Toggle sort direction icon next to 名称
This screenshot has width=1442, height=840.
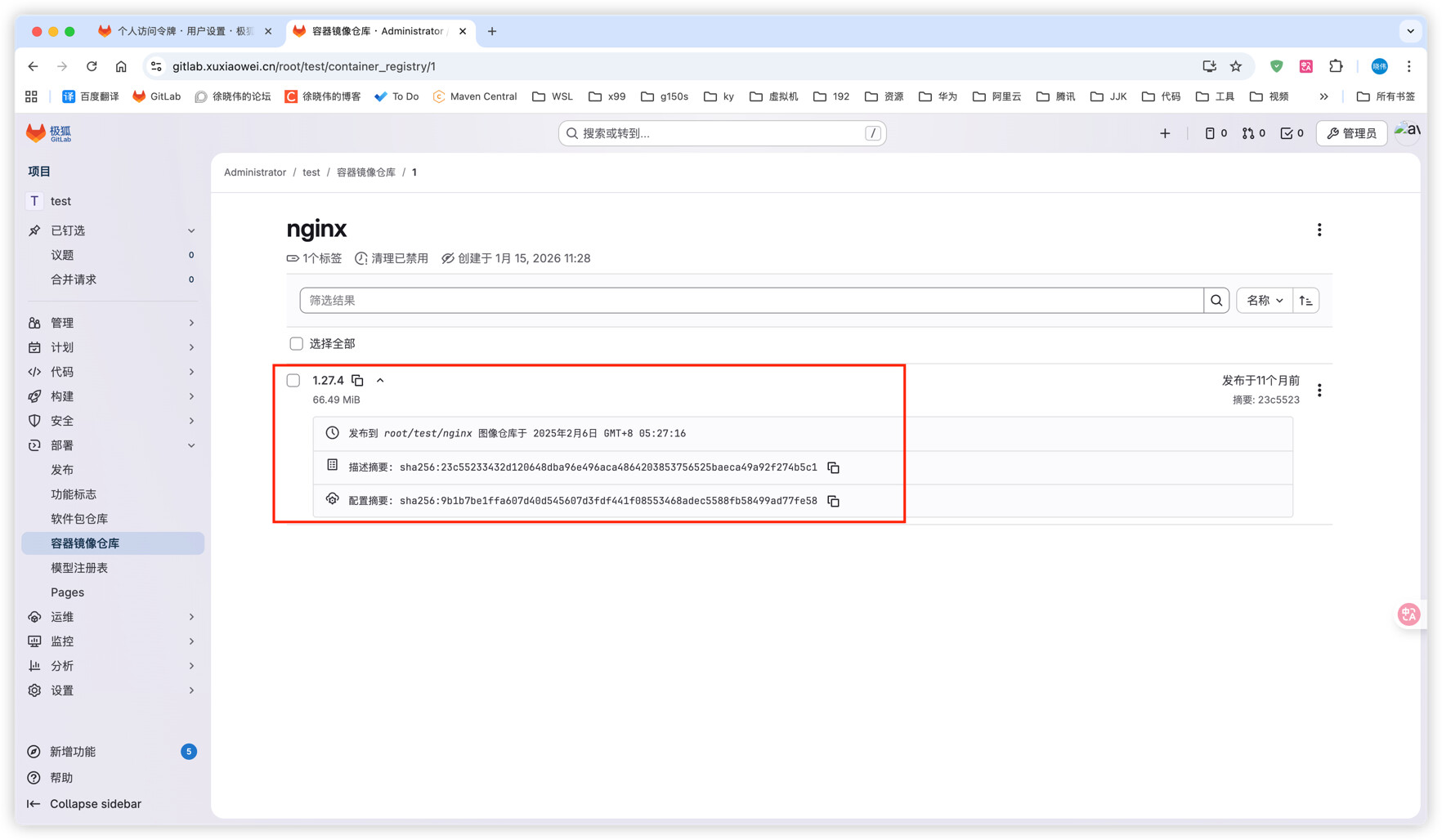1305,301
